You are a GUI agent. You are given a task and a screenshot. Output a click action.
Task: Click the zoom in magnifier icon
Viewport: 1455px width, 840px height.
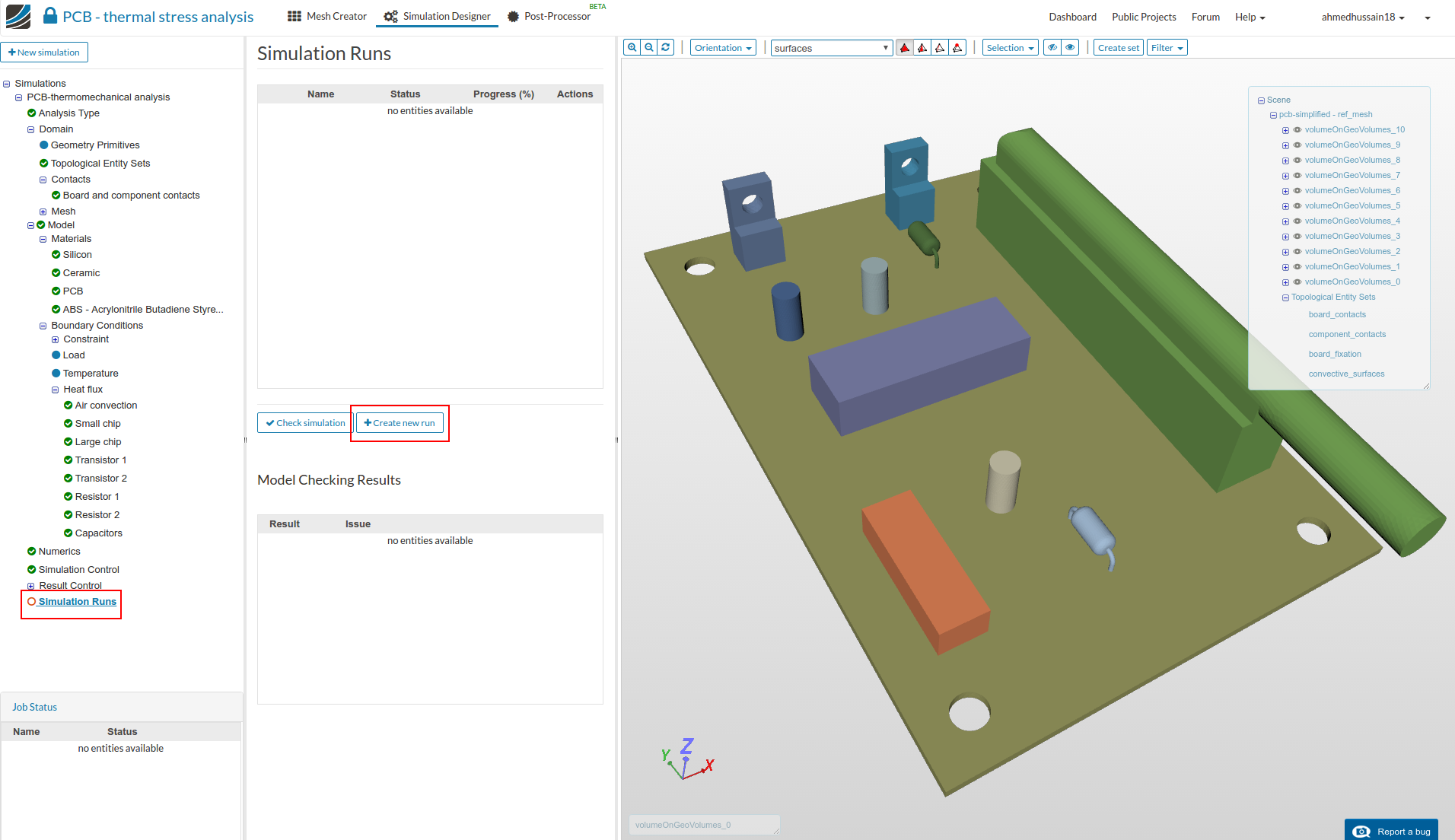pyautogui.click(x=632, y=48)
